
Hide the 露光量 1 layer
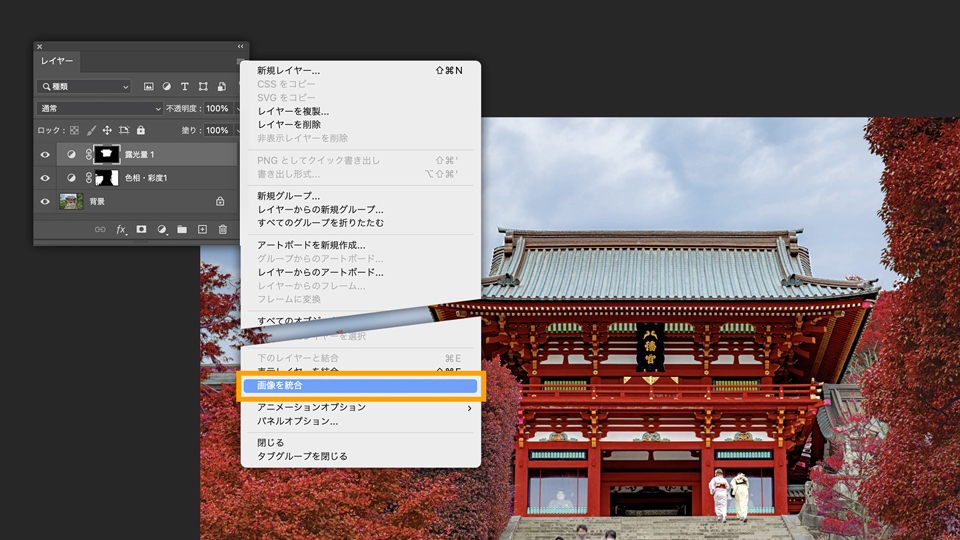coord(45,154)
